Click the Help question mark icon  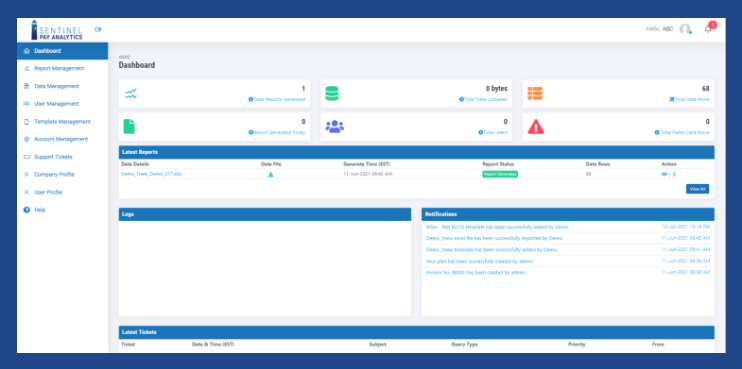click(26, 210)
